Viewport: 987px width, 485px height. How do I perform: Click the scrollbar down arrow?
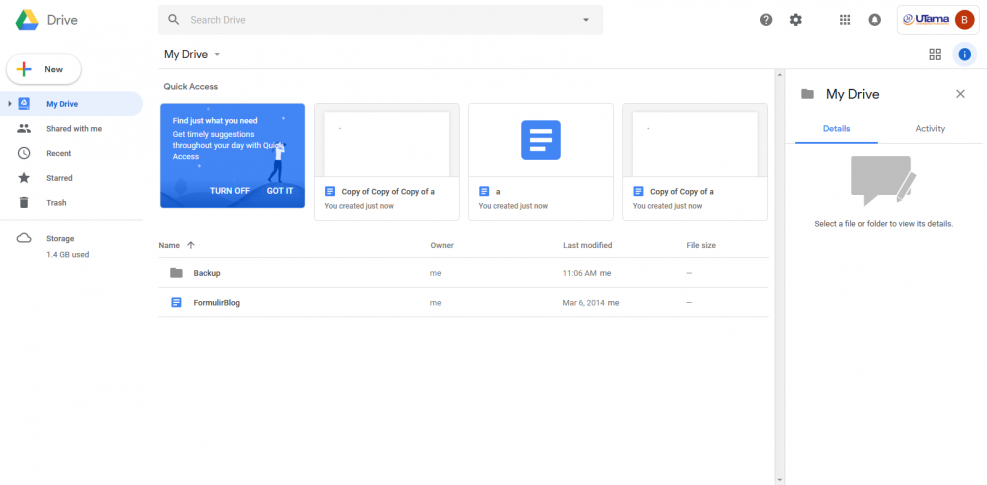tap(780, 480)
